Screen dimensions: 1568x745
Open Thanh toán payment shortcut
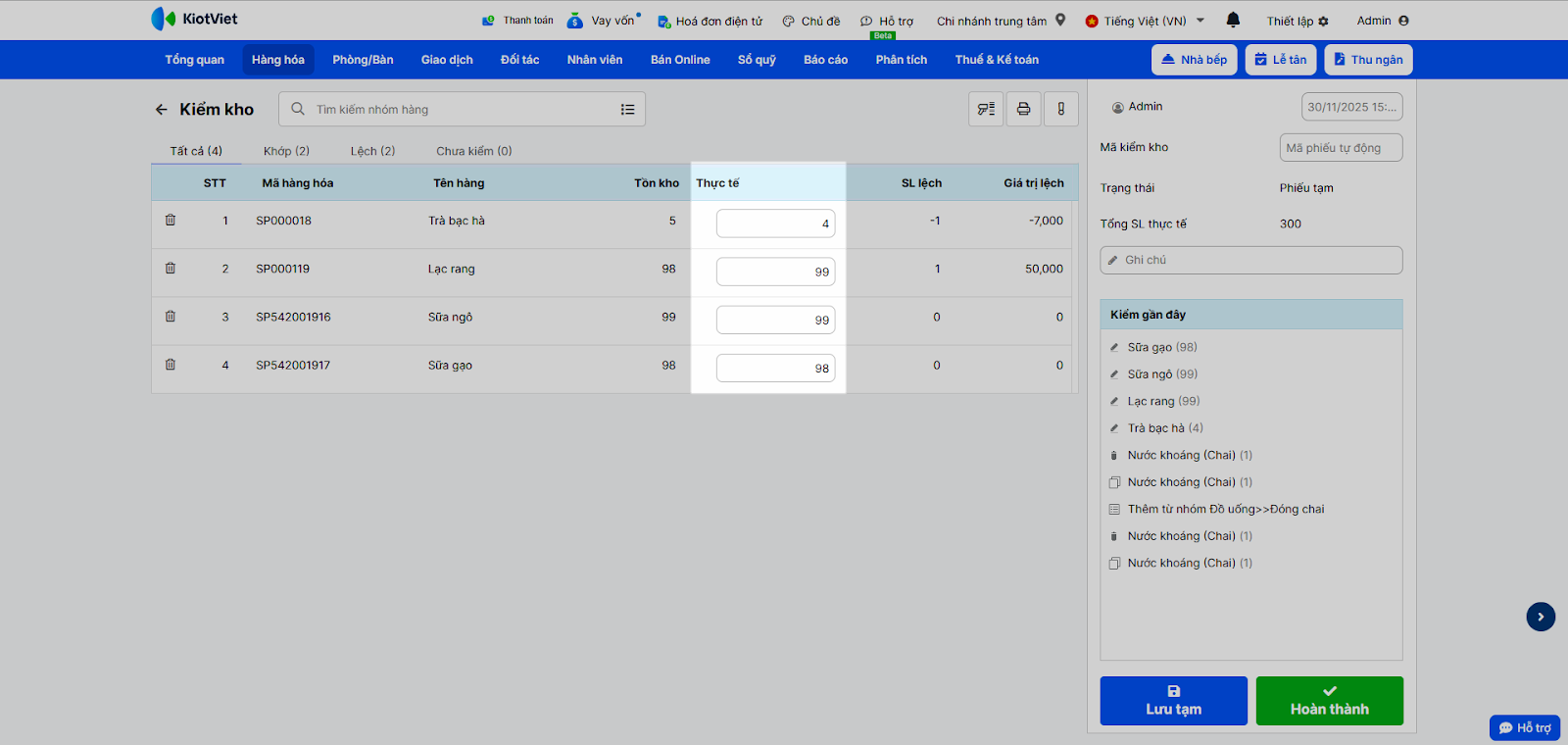pyautogui.click(x=517, y=21)
